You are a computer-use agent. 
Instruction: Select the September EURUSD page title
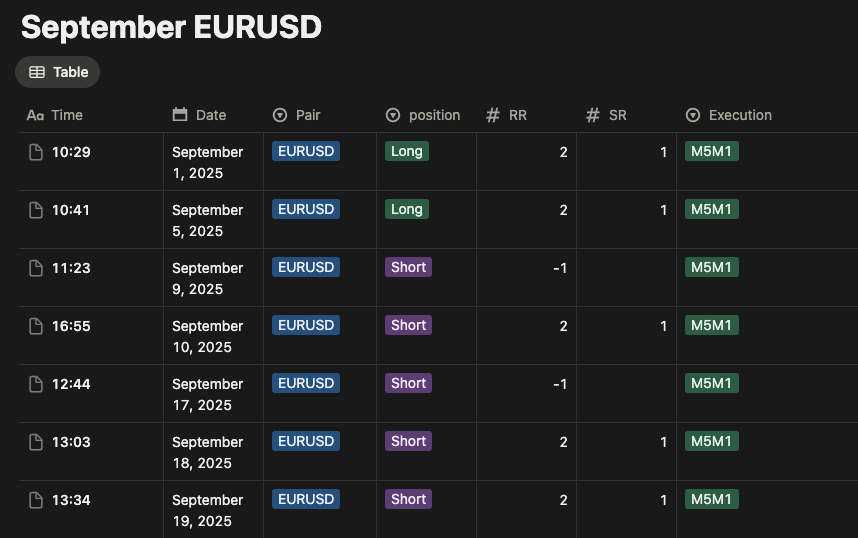(x=171, y=27)
